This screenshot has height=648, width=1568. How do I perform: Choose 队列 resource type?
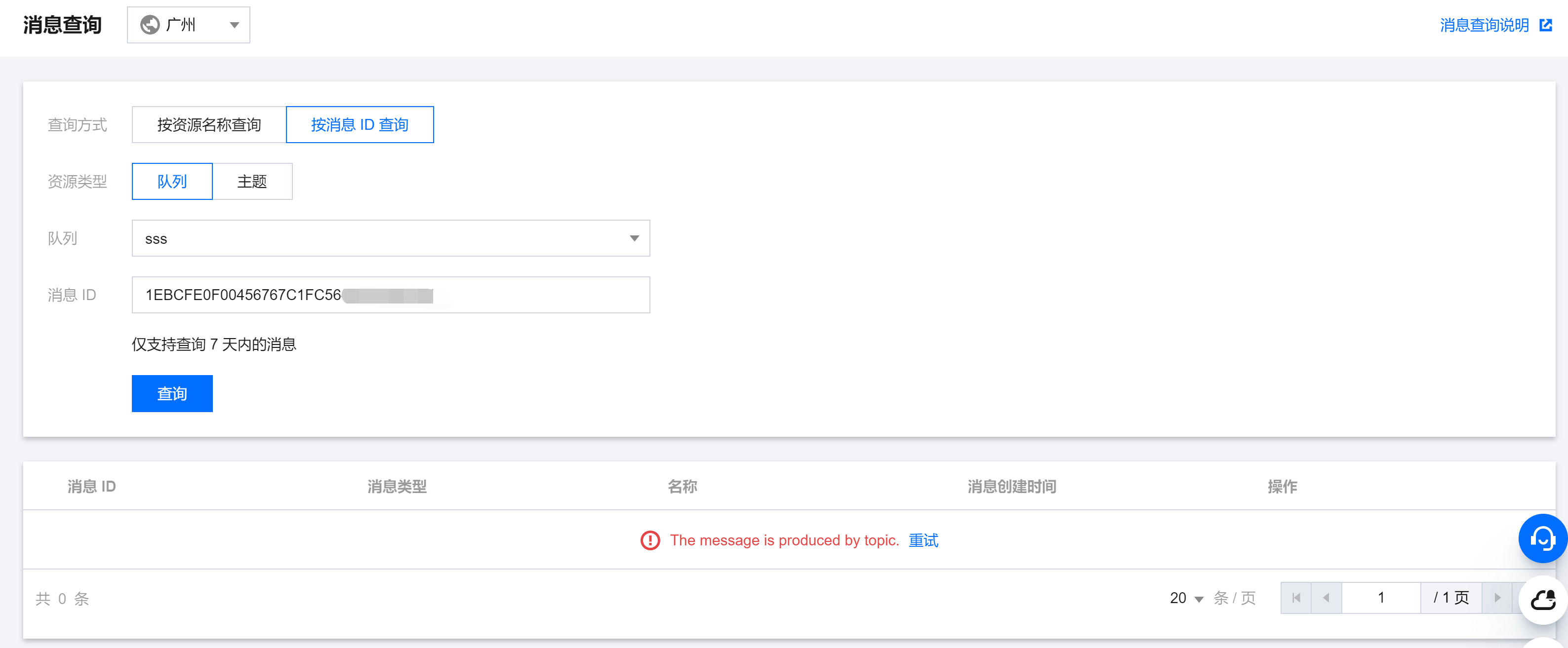click(172, 181)
